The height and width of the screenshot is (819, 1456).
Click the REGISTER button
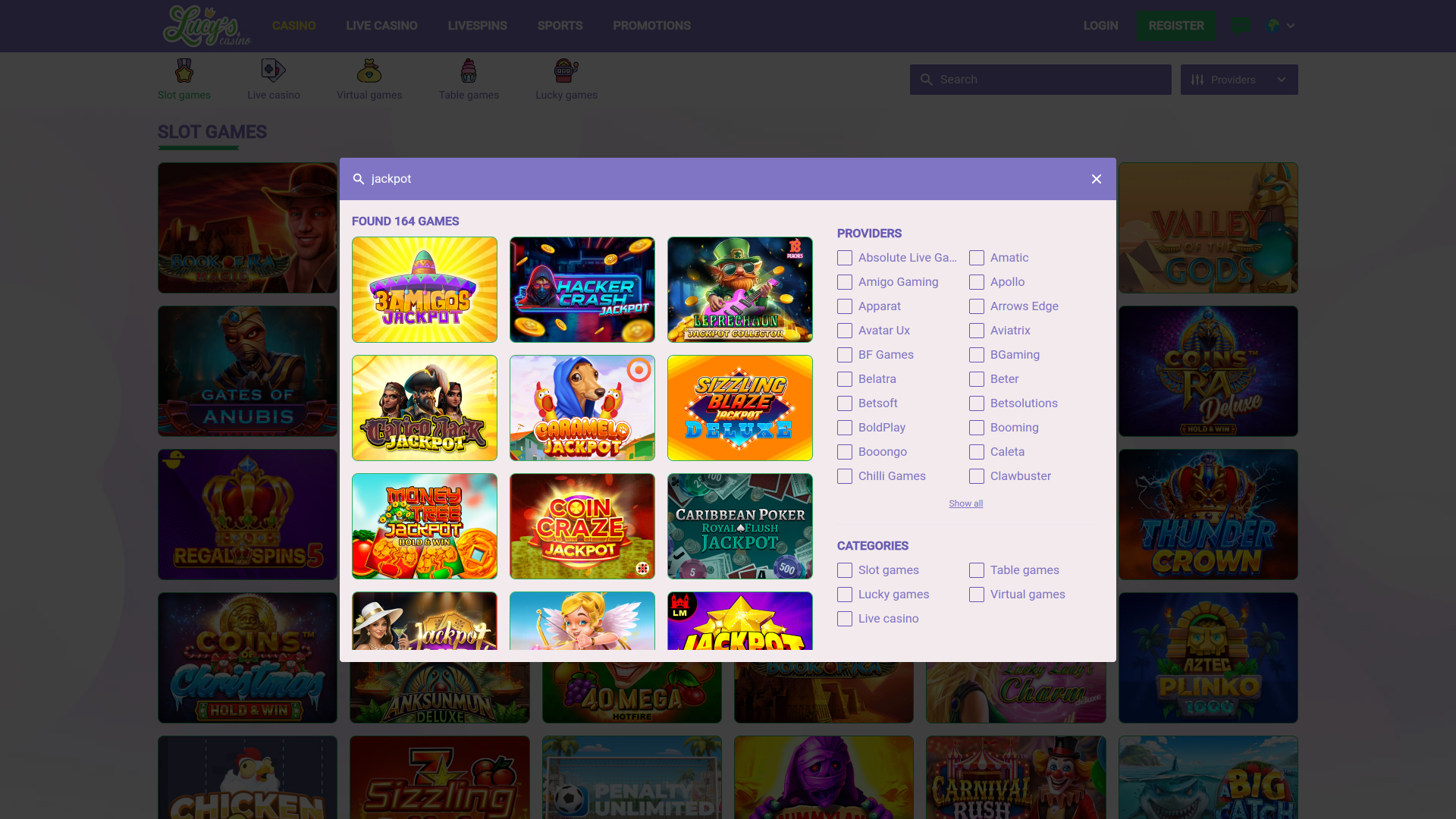click(1176, 25)
